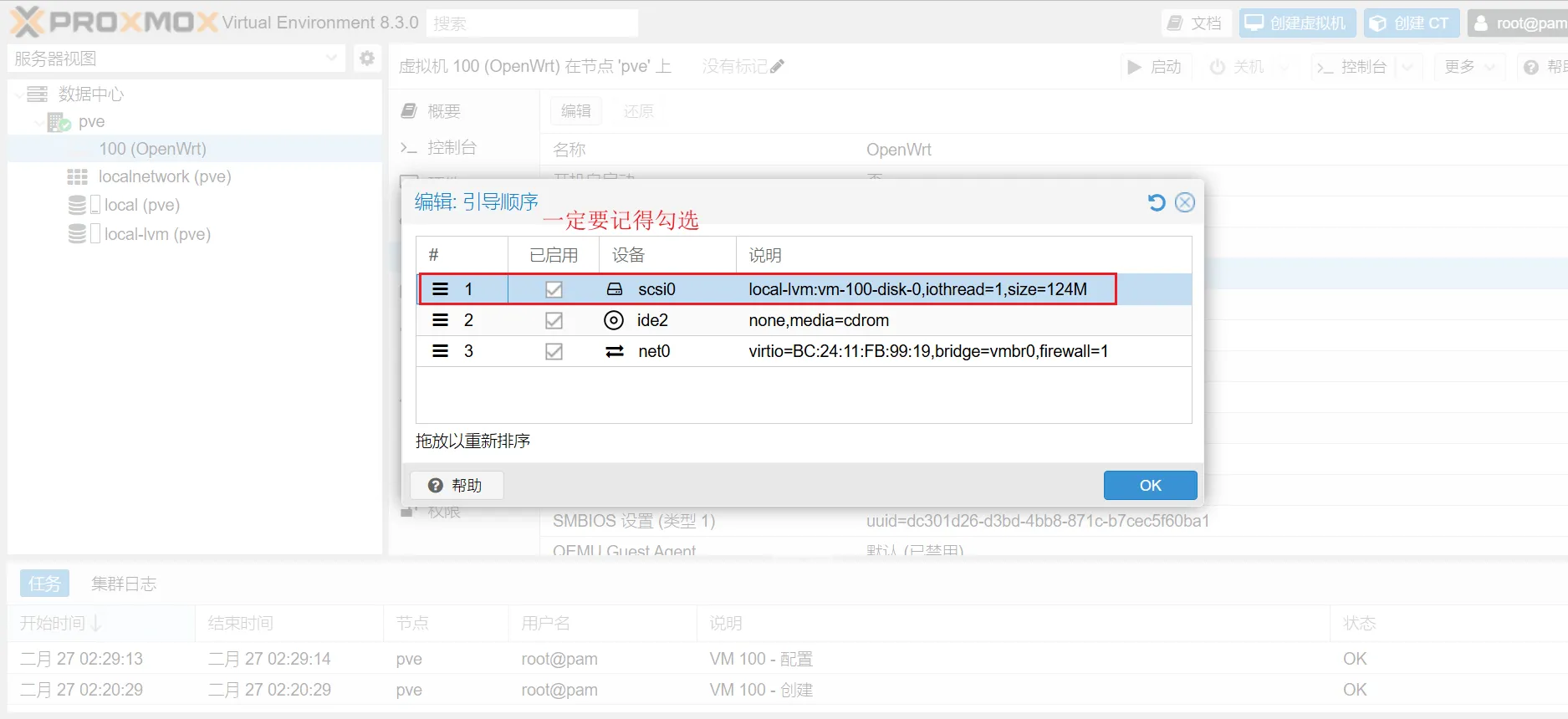
Task: Click the search input field at top
Action: point(532,23)
